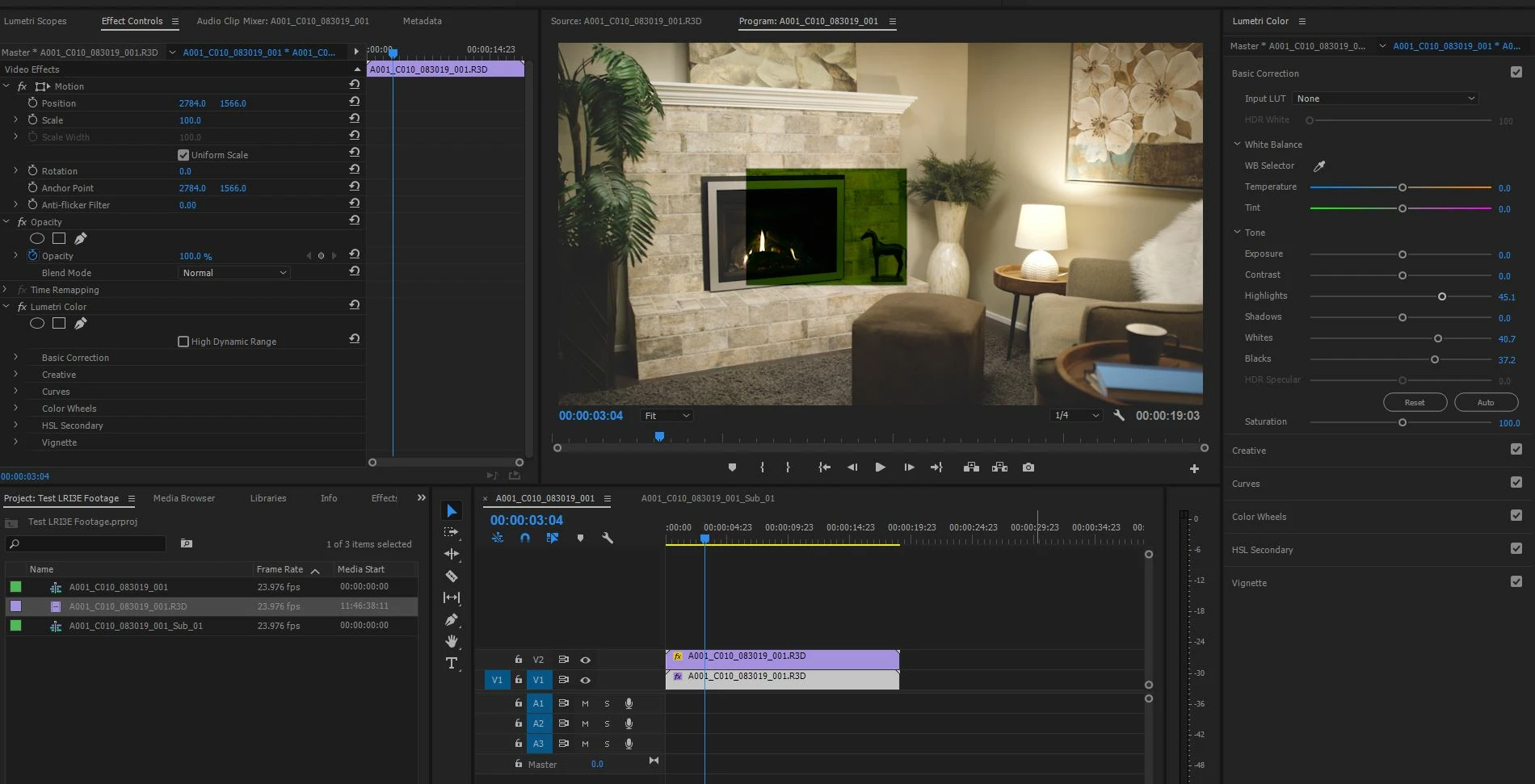
Task: Select the Ripple Edit tool
Action: click(x=452, y=554)
